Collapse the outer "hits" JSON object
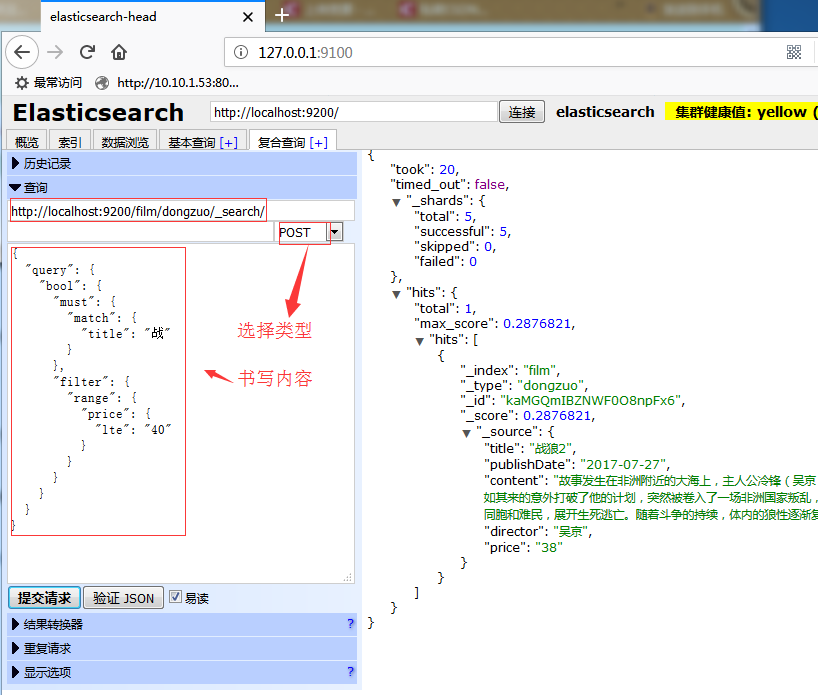The height and width of the screenshot is (695, 818). click(x=396, y=294)
